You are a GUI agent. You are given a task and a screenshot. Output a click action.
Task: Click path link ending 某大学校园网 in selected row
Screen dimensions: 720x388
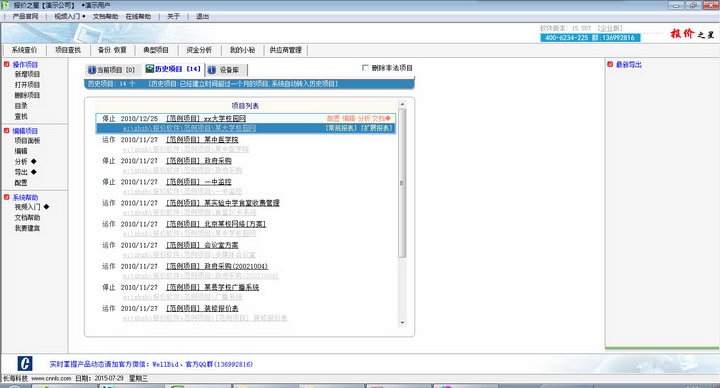coord(189,128)
